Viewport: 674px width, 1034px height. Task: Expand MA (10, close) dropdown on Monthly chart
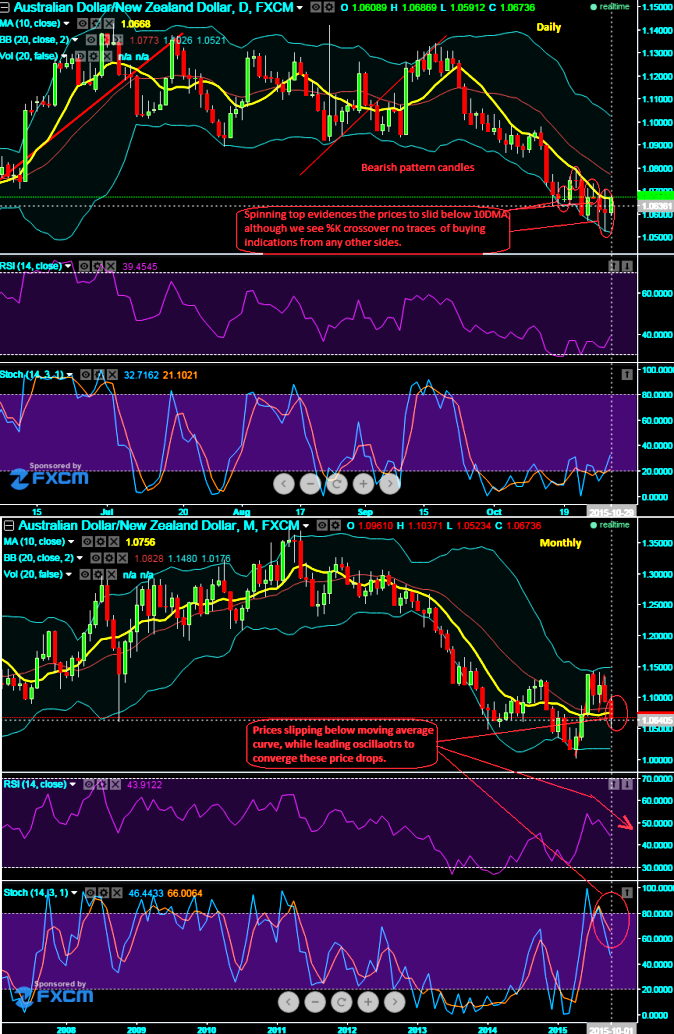pyautogui.click(x=71, y=542)
